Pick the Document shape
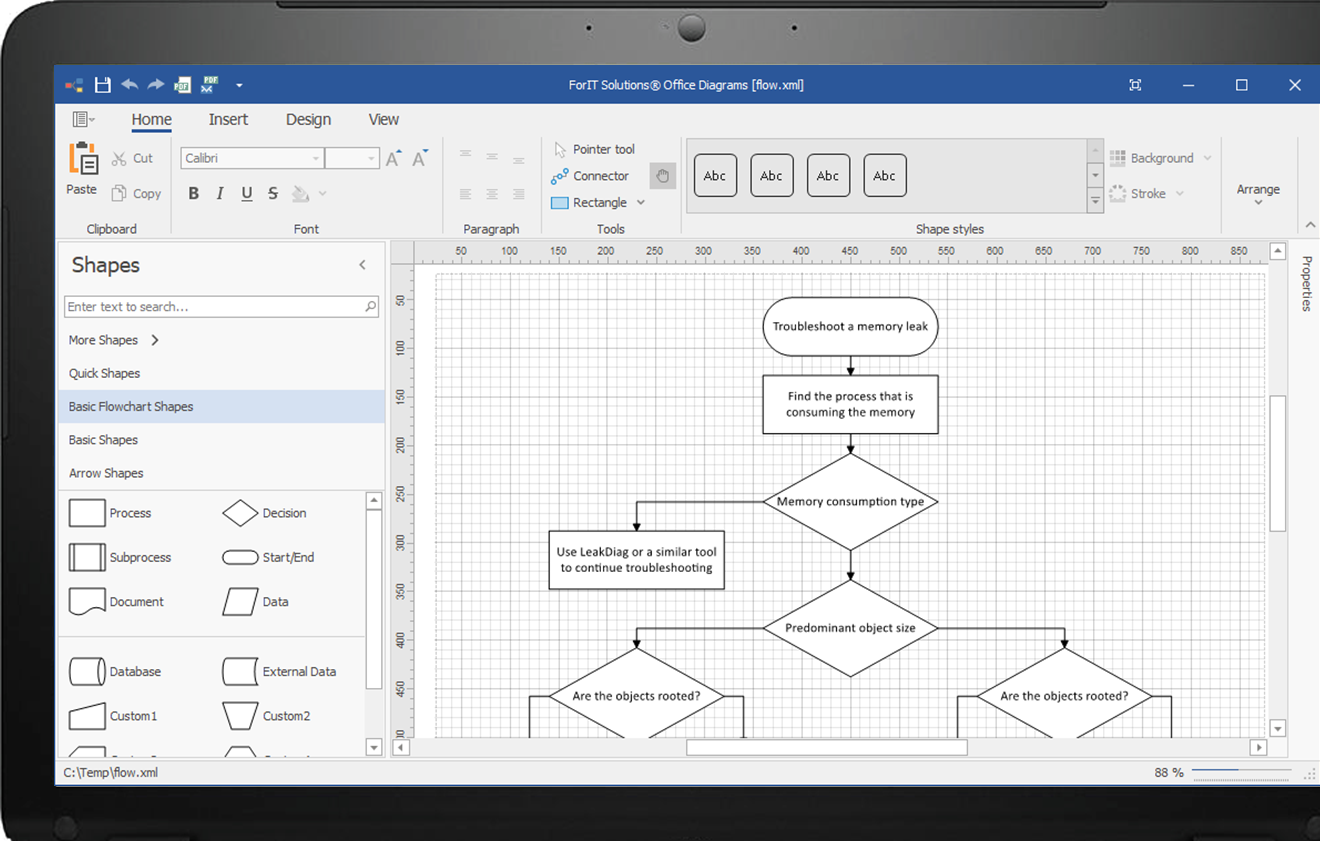Screen dimensions: 1320x841 116,601
